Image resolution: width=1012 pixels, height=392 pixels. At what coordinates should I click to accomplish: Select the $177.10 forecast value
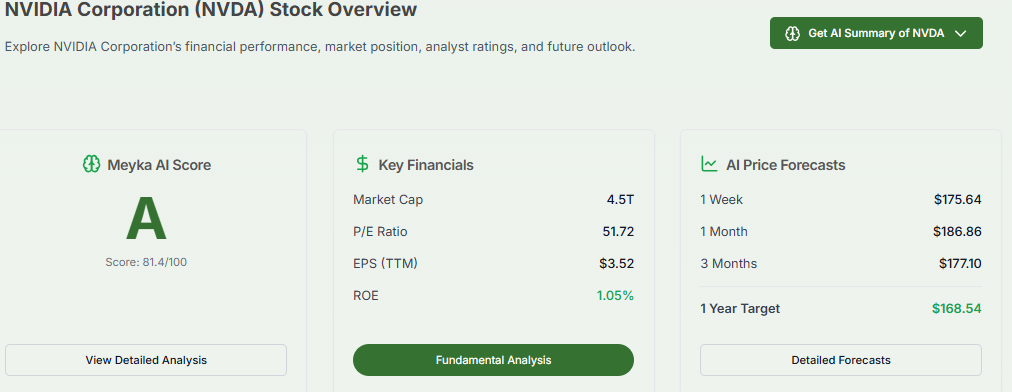[x=960, y=263]
